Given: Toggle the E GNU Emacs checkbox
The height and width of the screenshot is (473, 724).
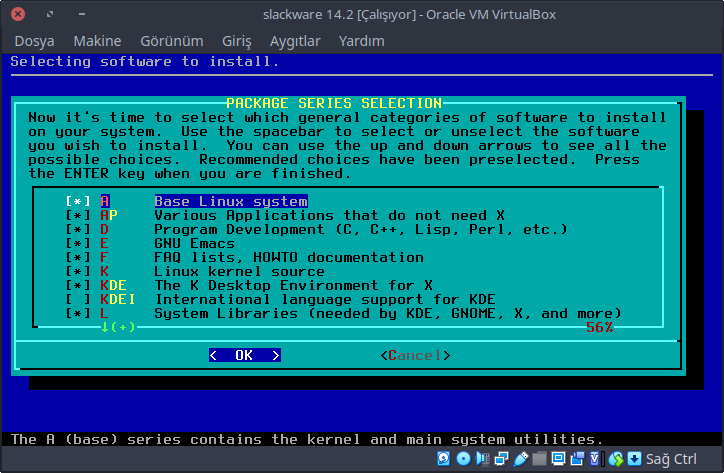Looking at the screenshot, I should coord(78,243).
